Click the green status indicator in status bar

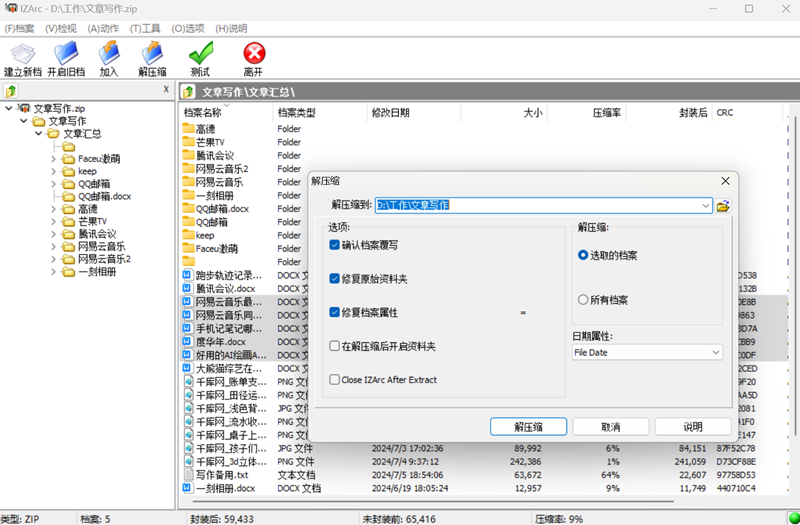[x=793, y=518]
